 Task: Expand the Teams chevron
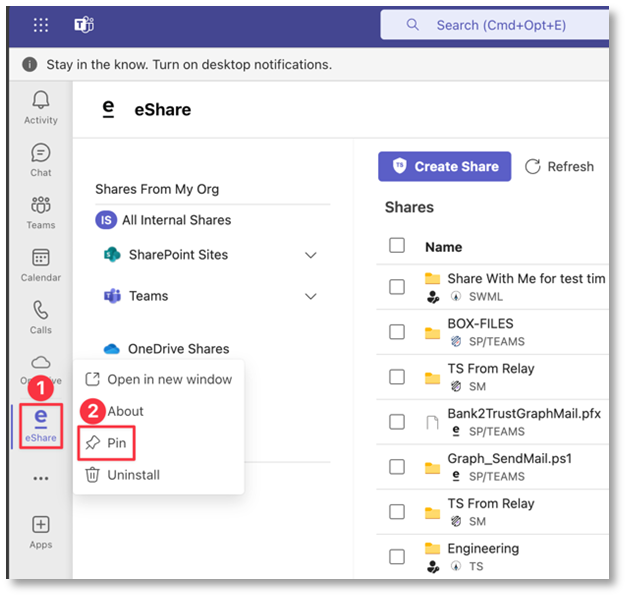311,296
